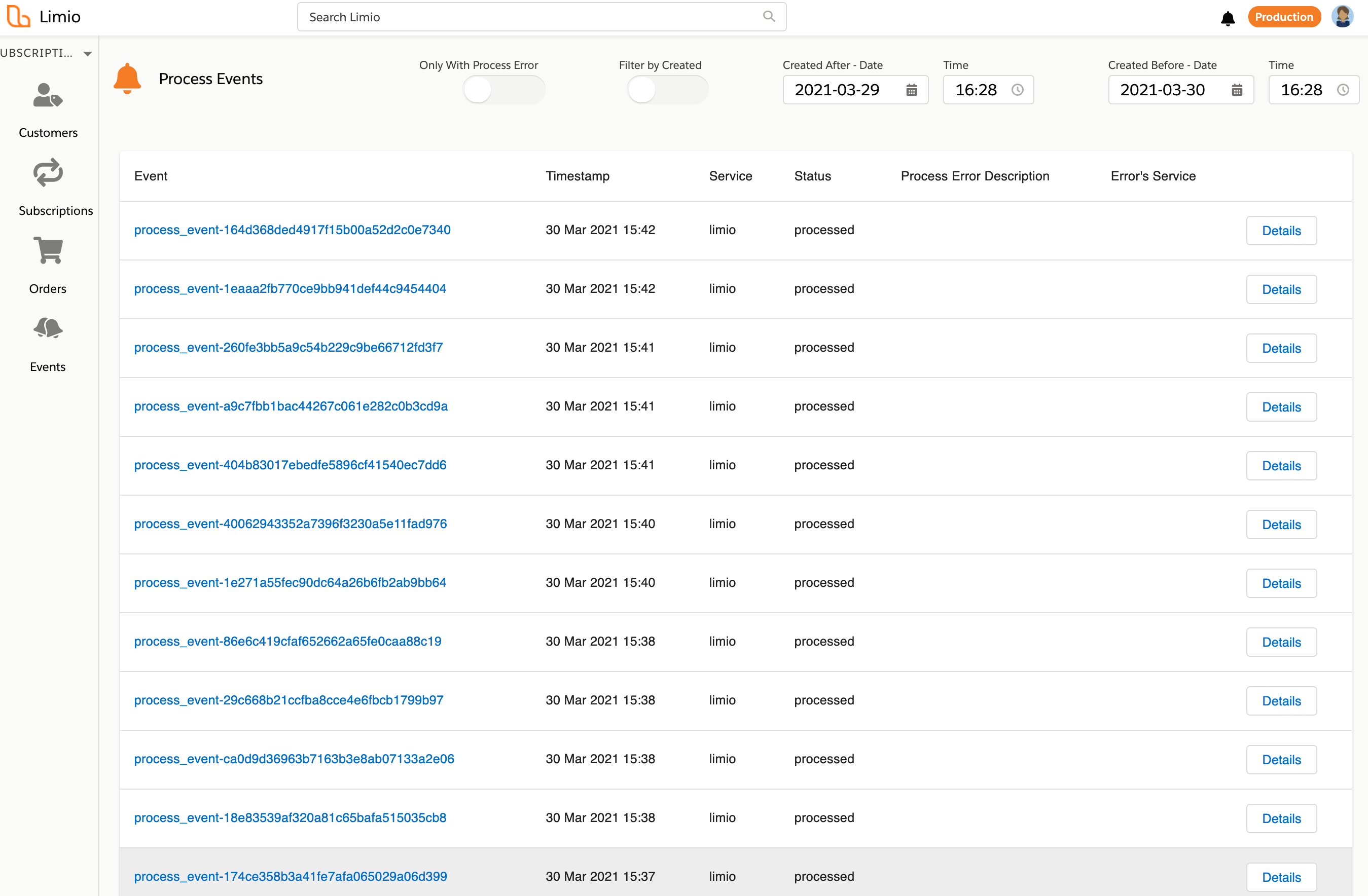Click Details for event 1e271a55fec9
The image size is (1368, 896).
[x=1281, y=583]
